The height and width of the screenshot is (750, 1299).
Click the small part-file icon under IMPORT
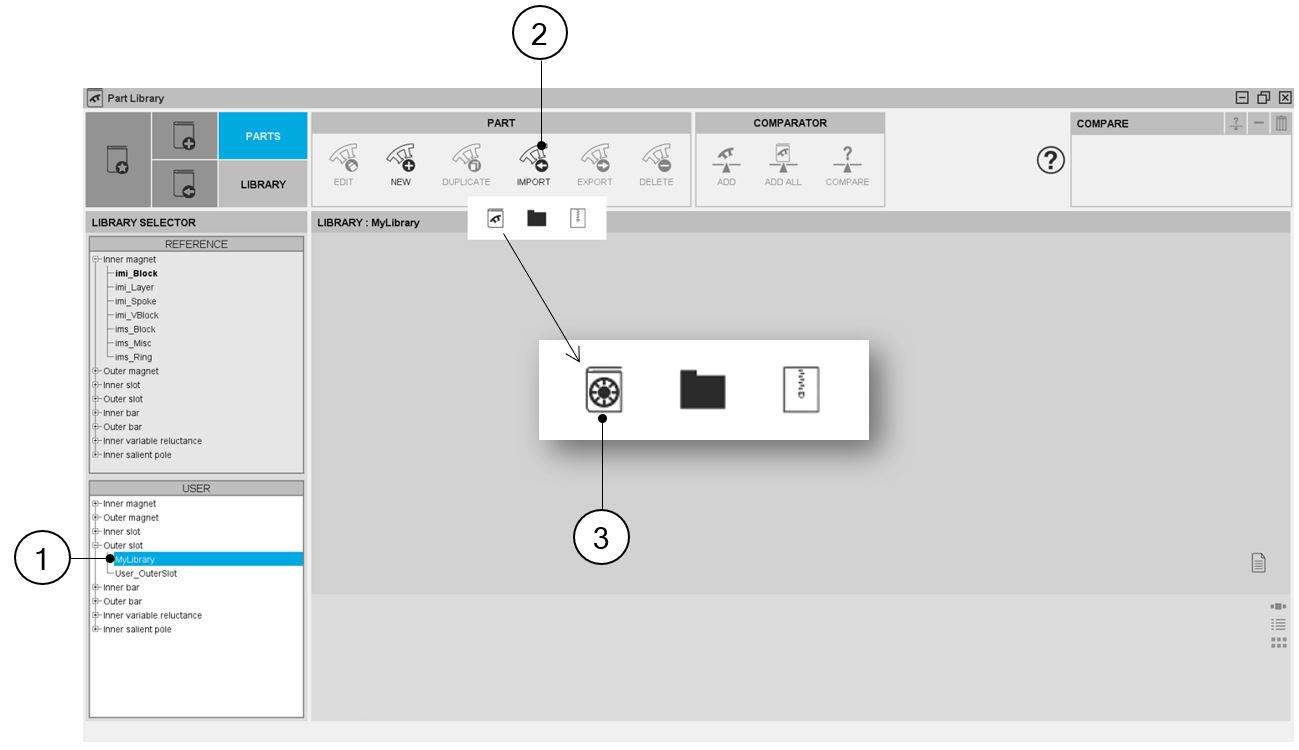[x=495, y=218]
